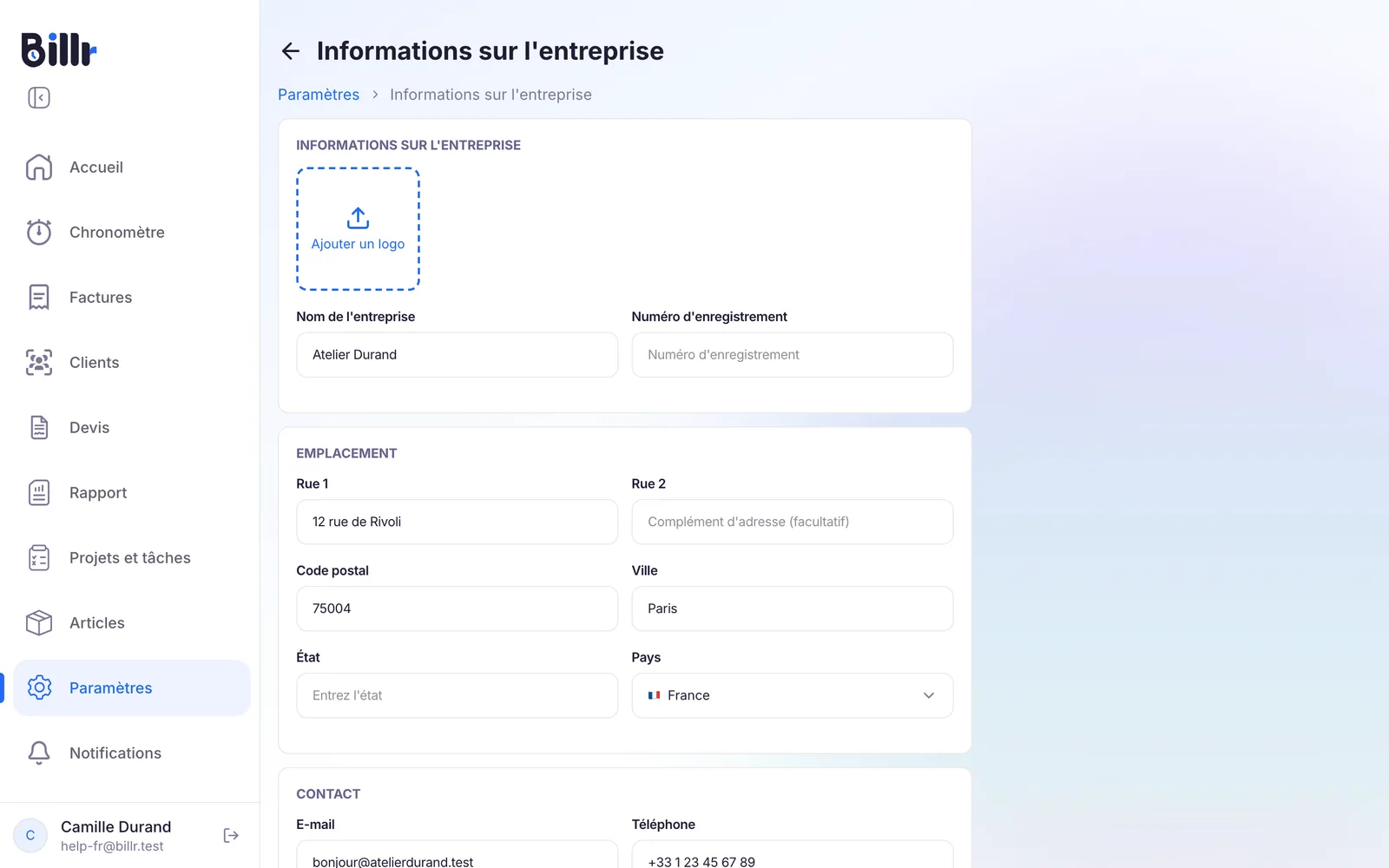This screenshot has width=1389, height=868.
Task: Go to the Factures menu item
Action: tap(132, 298)
